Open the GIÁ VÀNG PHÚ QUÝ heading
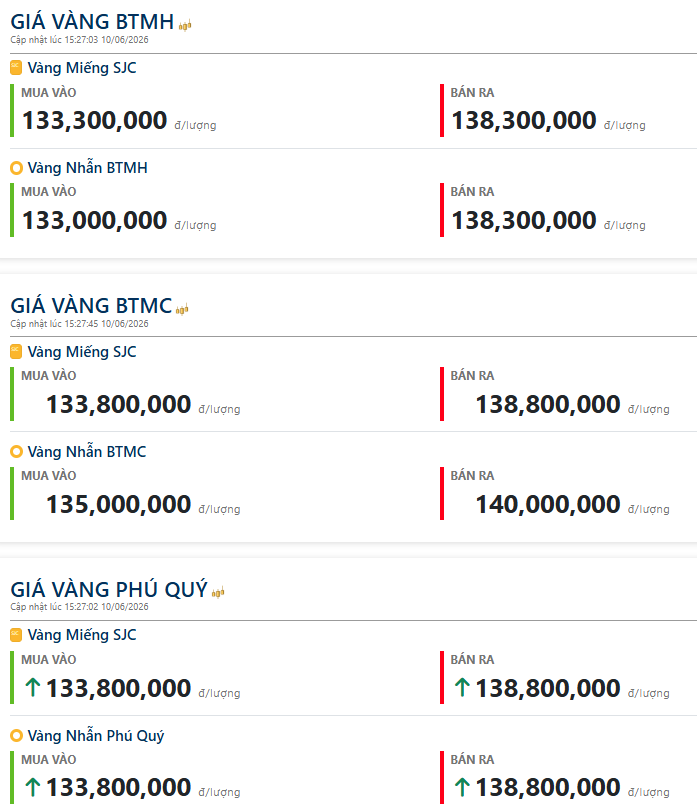697x809 pixels. 109,589
